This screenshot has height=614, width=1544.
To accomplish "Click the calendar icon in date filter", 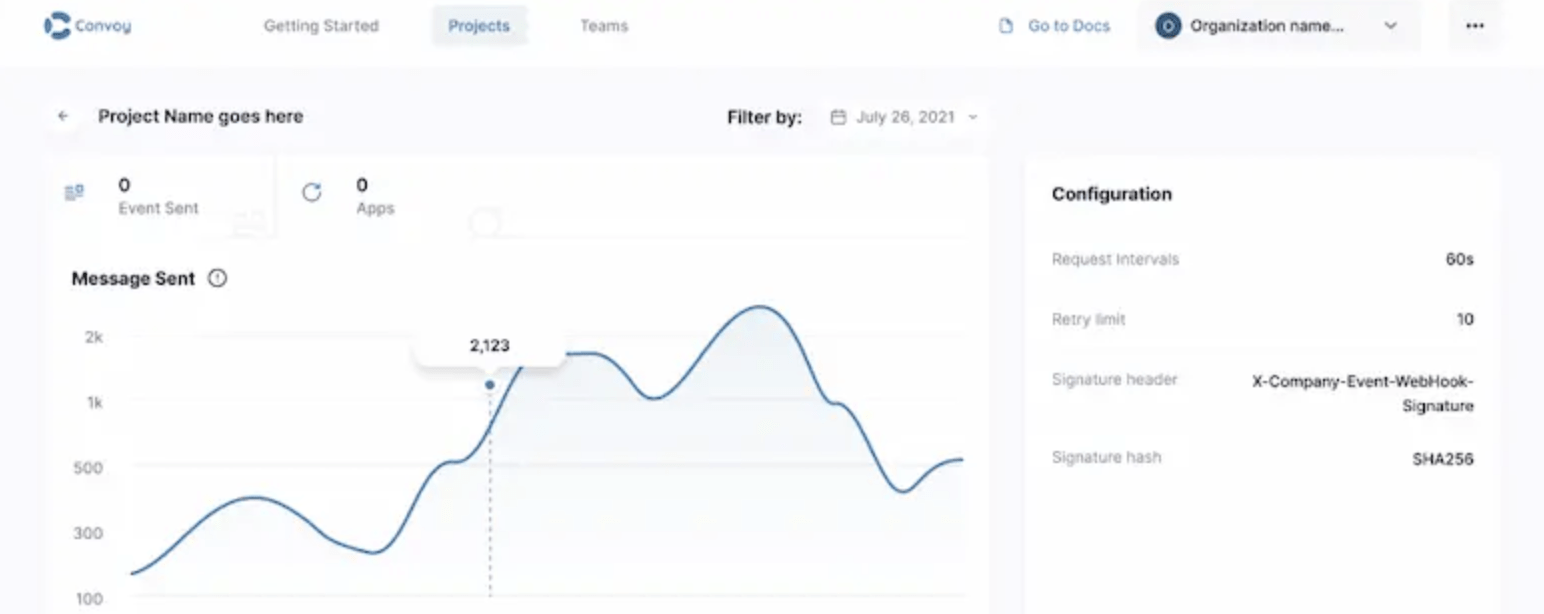I will click(x=838, y=117).
